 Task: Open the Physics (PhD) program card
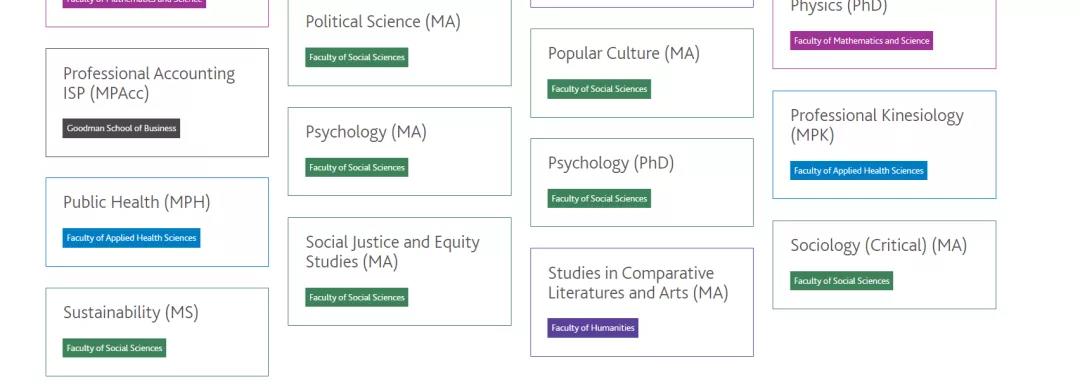[884, 33]
